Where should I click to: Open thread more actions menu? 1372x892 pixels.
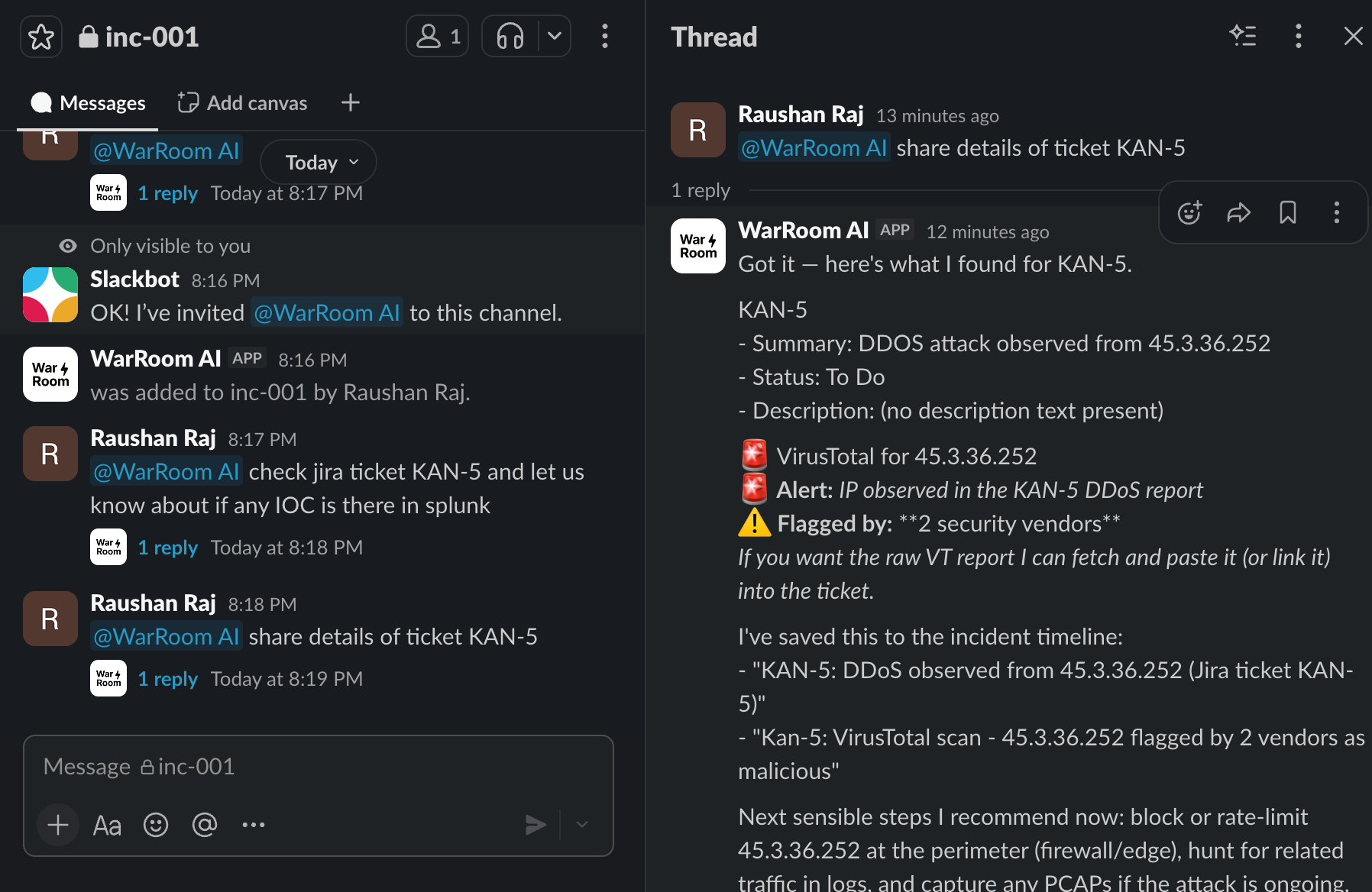(x=1299, y=36)
